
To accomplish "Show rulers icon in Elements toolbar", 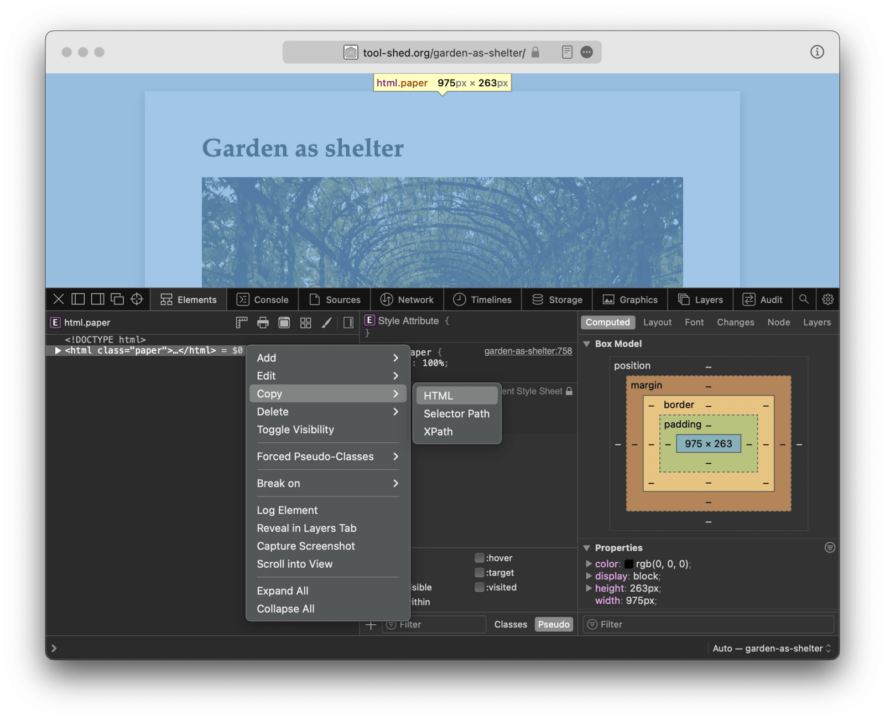I will click(242, 323).
